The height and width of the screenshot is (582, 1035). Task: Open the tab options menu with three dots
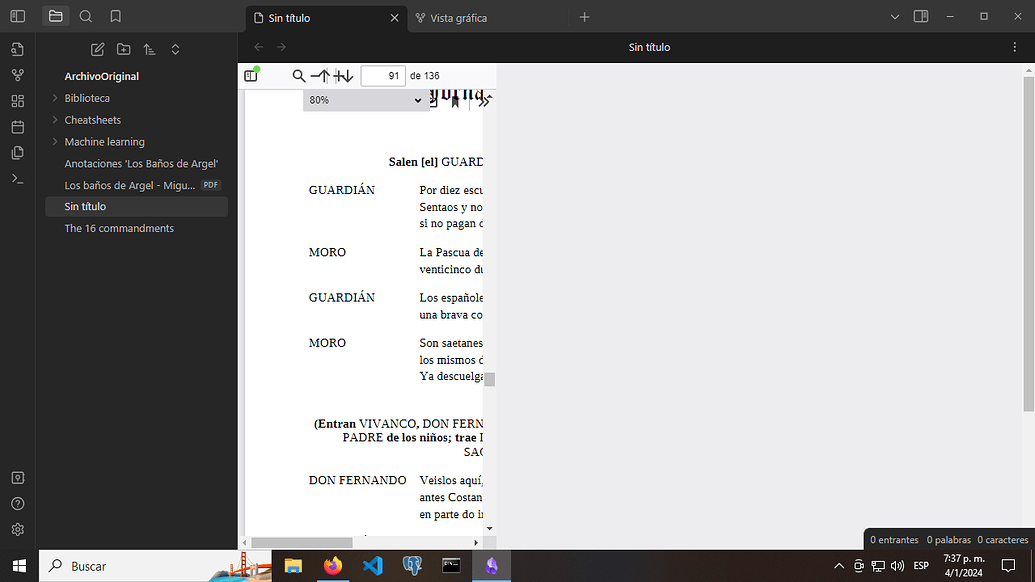click(x=1015, y=47)
